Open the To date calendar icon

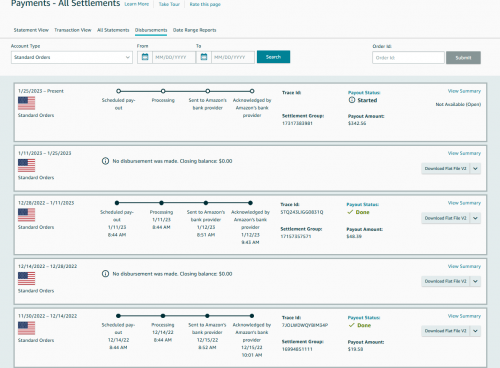click(x=204, y=57)
